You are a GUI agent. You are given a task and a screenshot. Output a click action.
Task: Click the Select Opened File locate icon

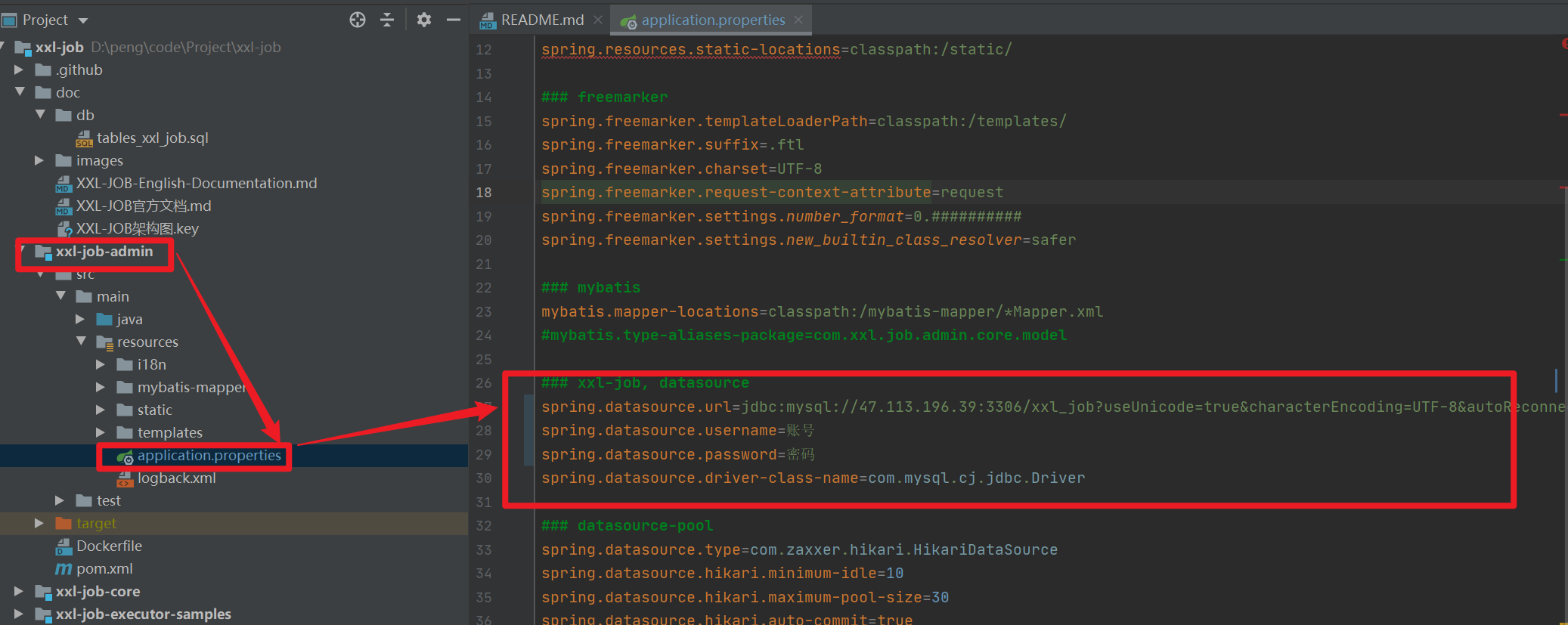tap(358, 20)
